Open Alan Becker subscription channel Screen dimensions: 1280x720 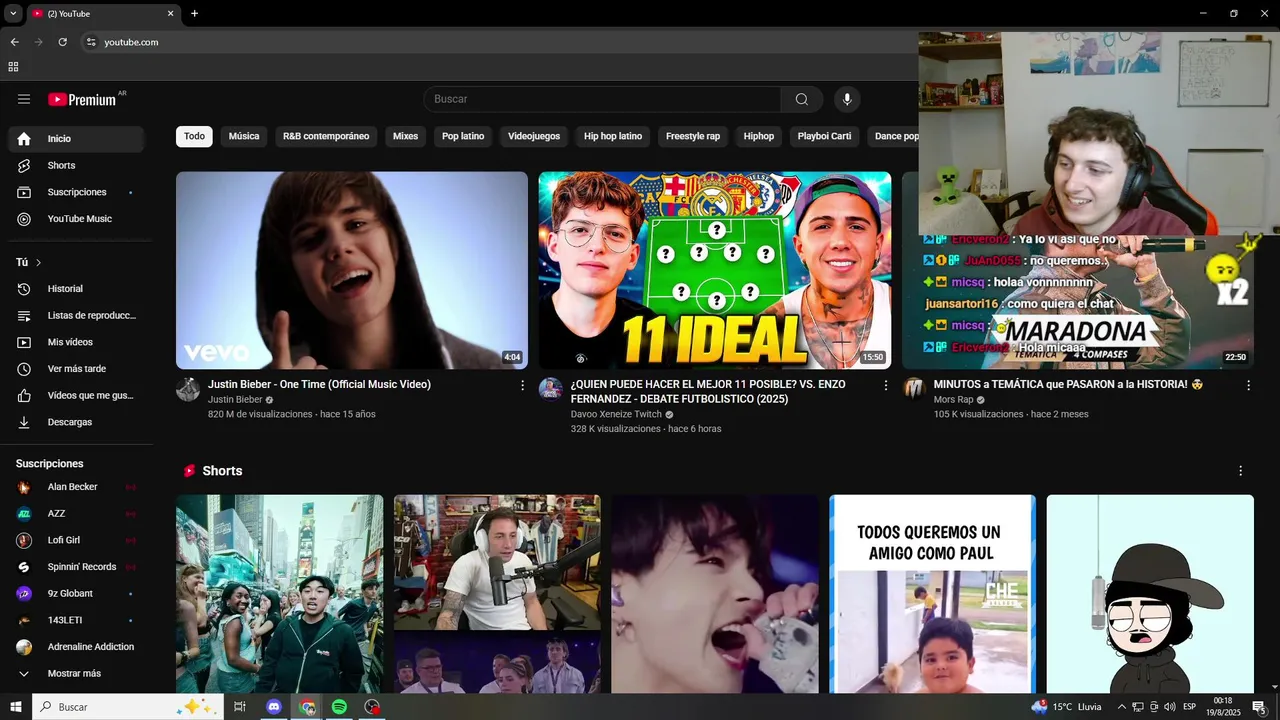(76, 487)
